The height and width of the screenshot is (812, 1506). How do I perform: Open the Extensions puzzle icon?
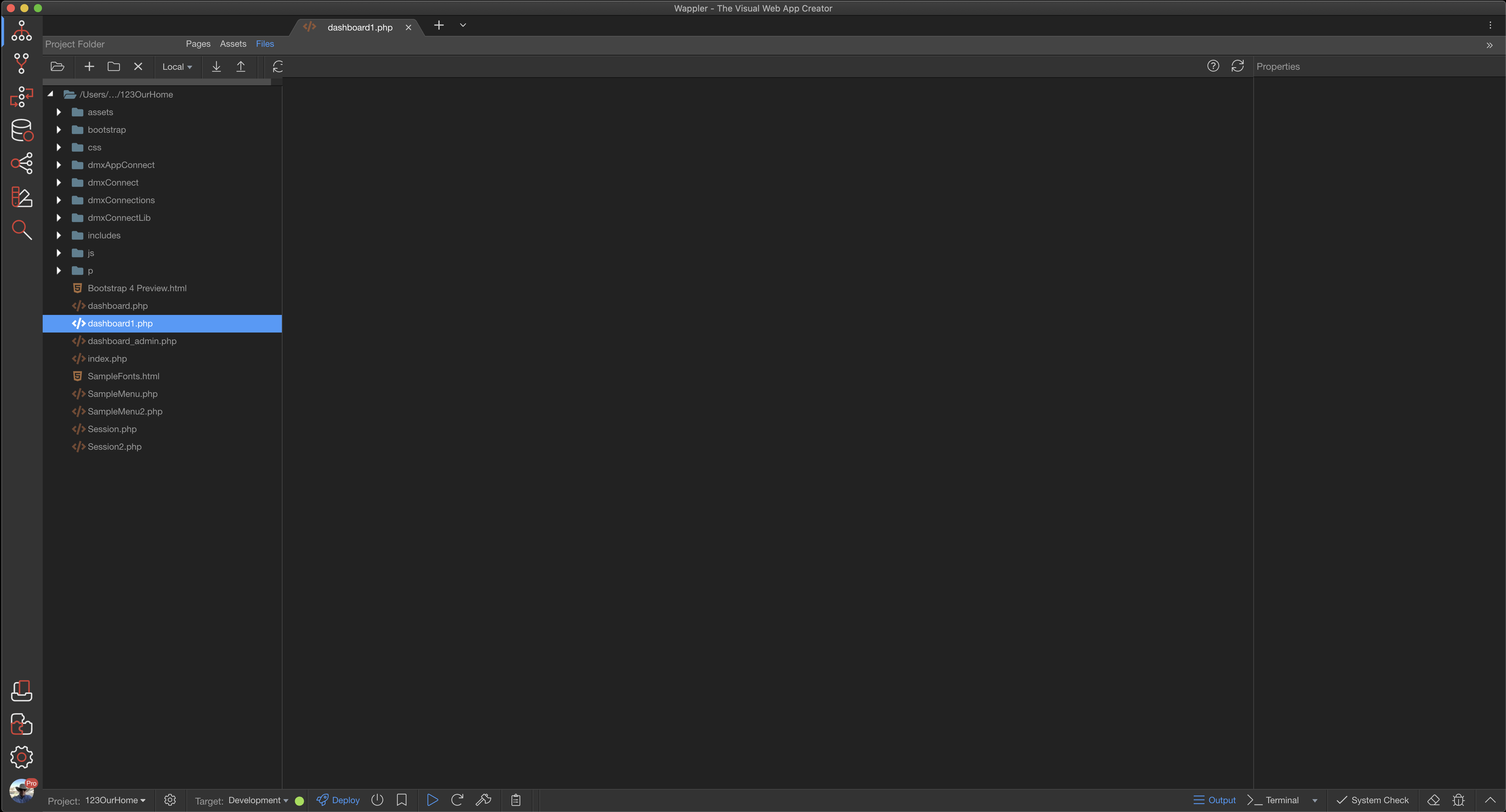22,724
